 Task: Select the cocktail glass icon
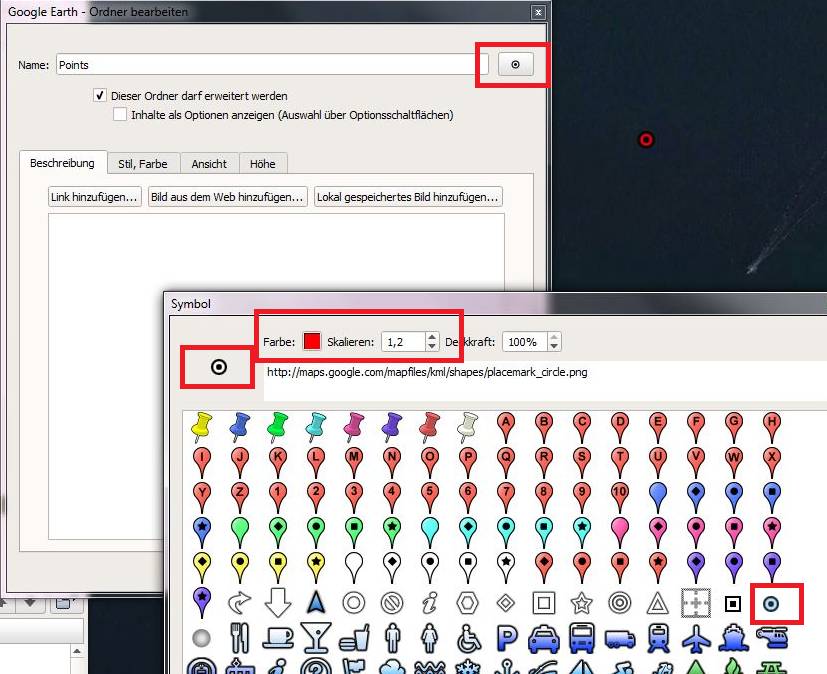316,638
